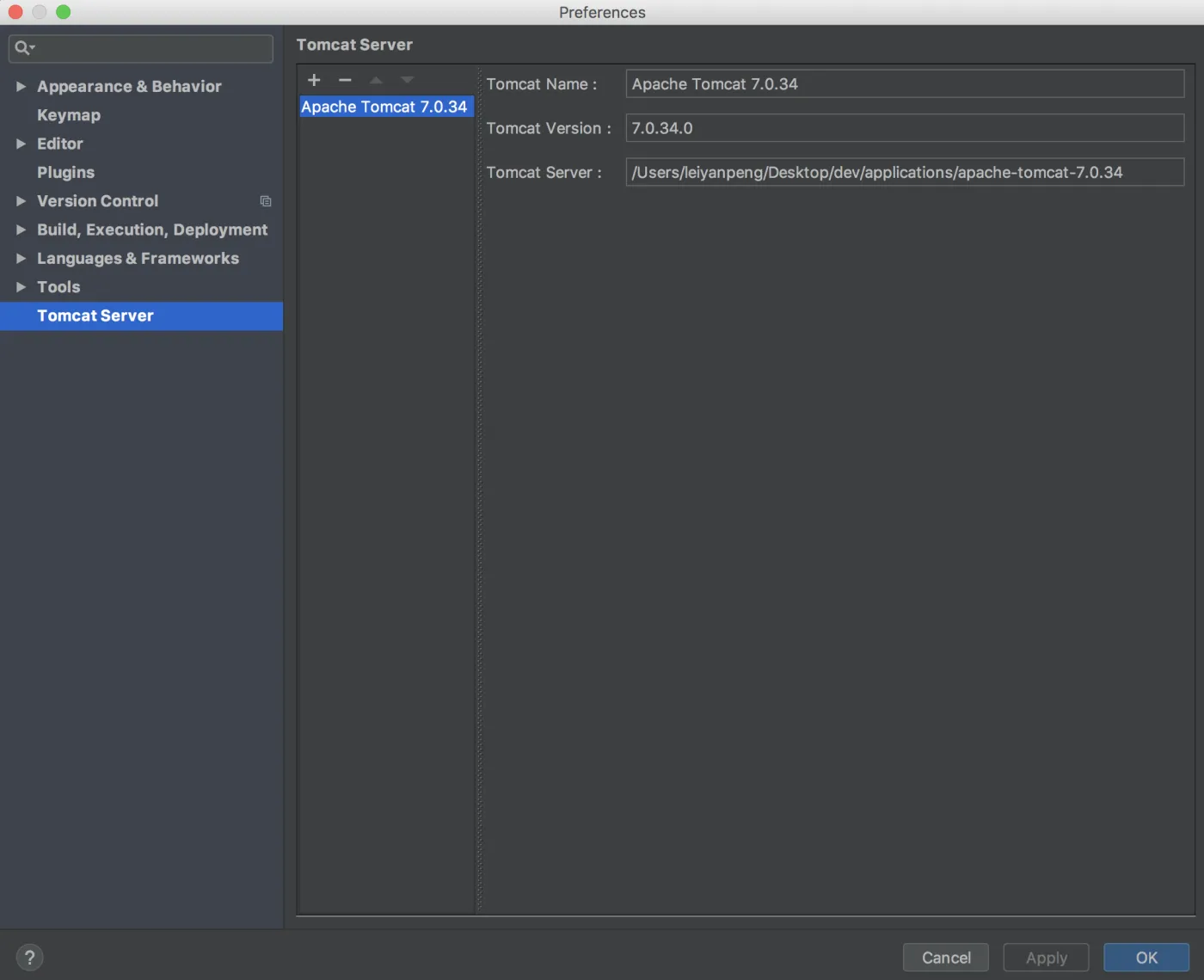Image resolution: width=1204 pixels, height=980 pixels.
Task: Expand Appearance & Behavior section
Action: 21,87
